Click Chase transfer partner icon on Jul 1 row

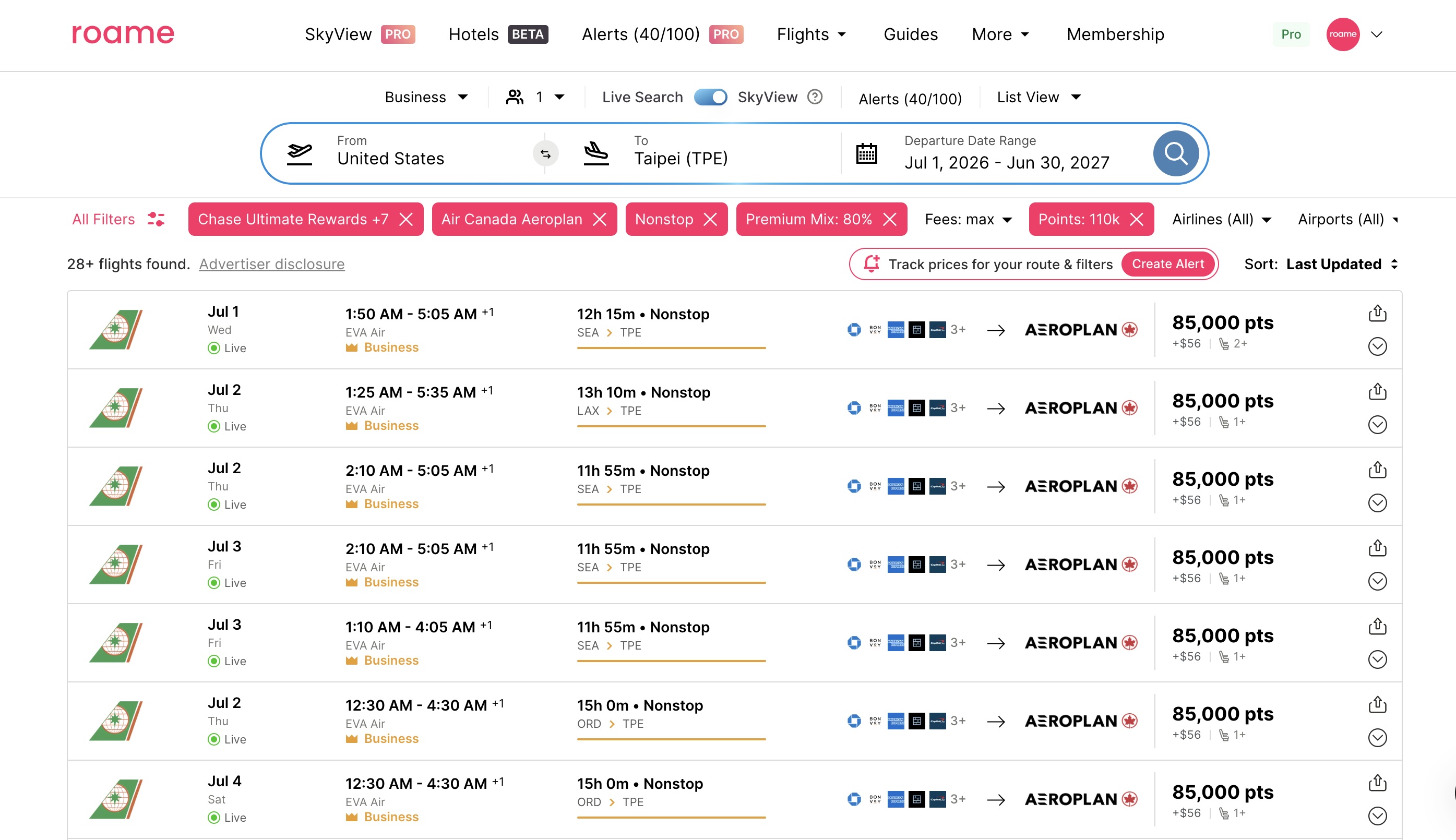[x=854, y=329]
